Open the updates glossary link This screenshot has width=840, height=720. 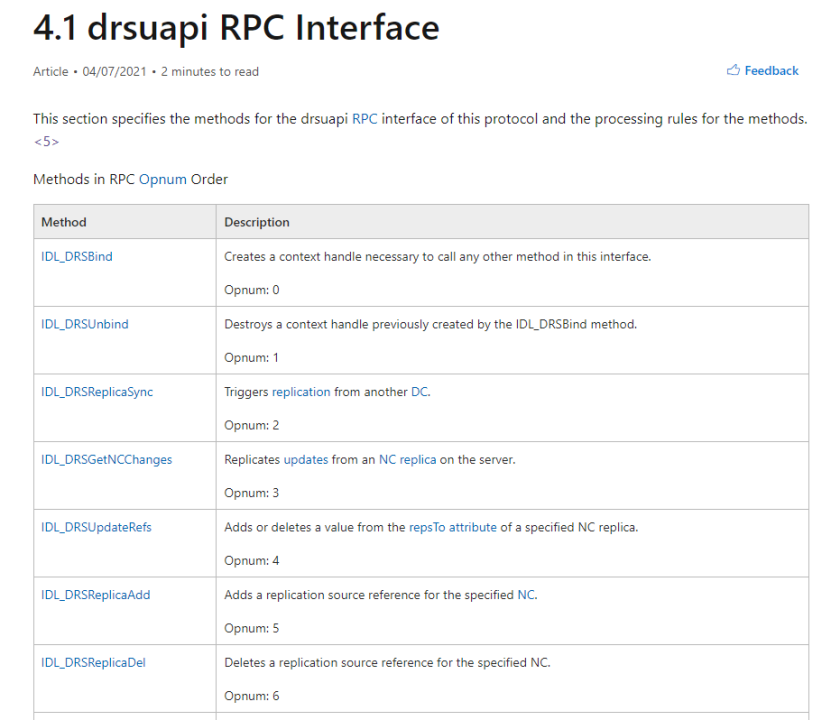pyautogui.click(x=305, y=460)
